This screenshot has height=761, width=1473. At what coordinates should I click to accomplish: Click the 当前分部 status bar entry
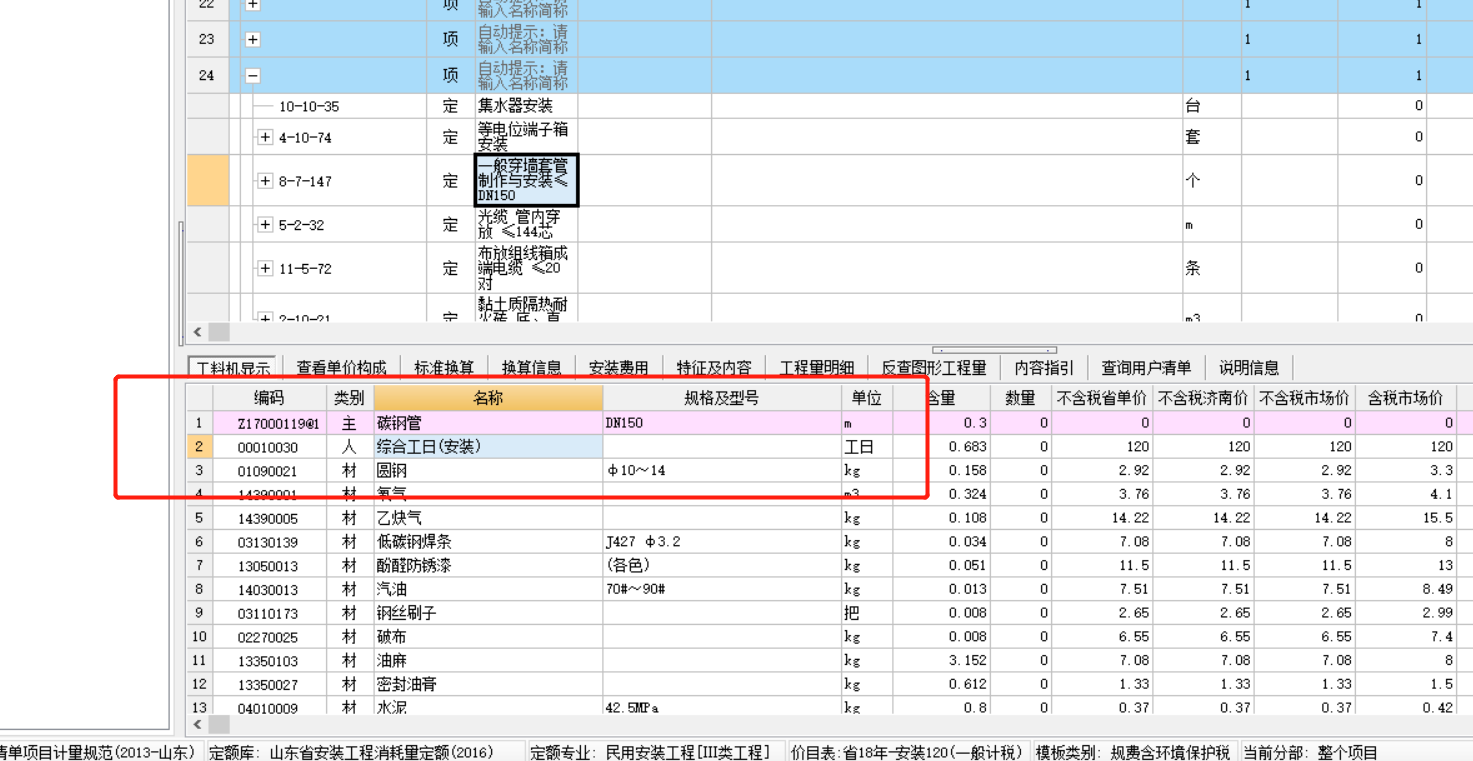[x=1310, y=752]
